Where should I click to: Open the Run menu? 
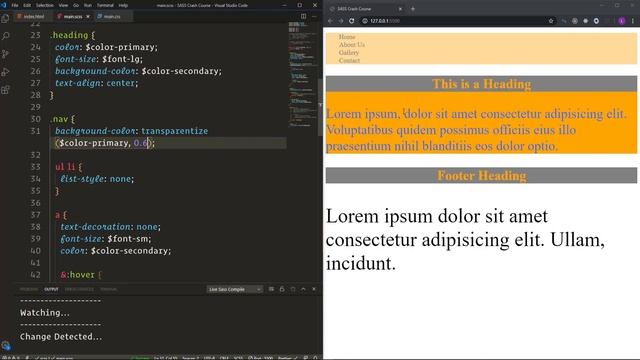(88, 5)
